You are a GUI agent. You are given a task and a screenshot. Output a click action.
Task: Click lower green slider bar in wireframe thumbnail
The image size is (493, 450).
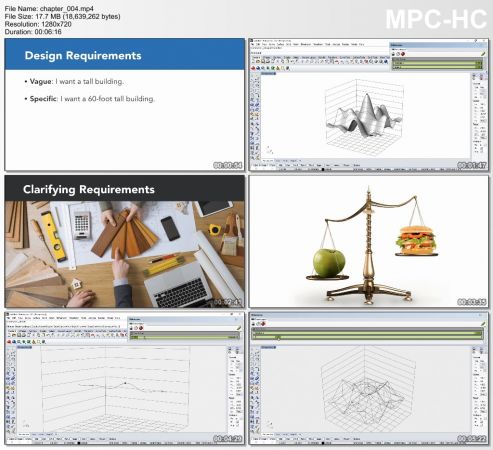(367, 337)
